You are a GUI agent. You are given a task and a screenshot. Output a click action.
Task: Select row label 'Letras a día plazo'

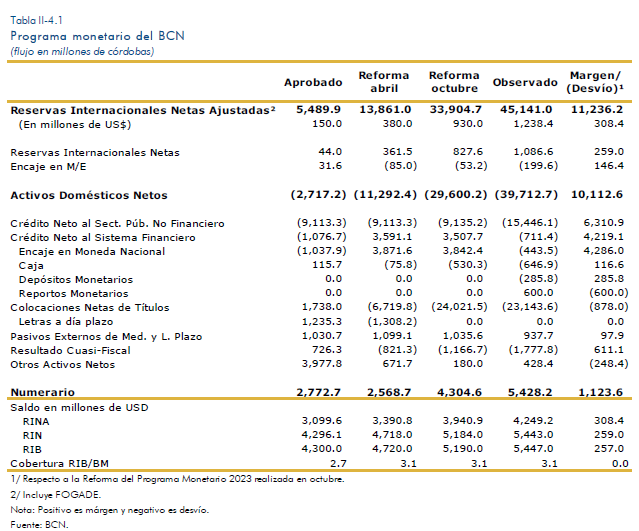click(x=66, y=322)
